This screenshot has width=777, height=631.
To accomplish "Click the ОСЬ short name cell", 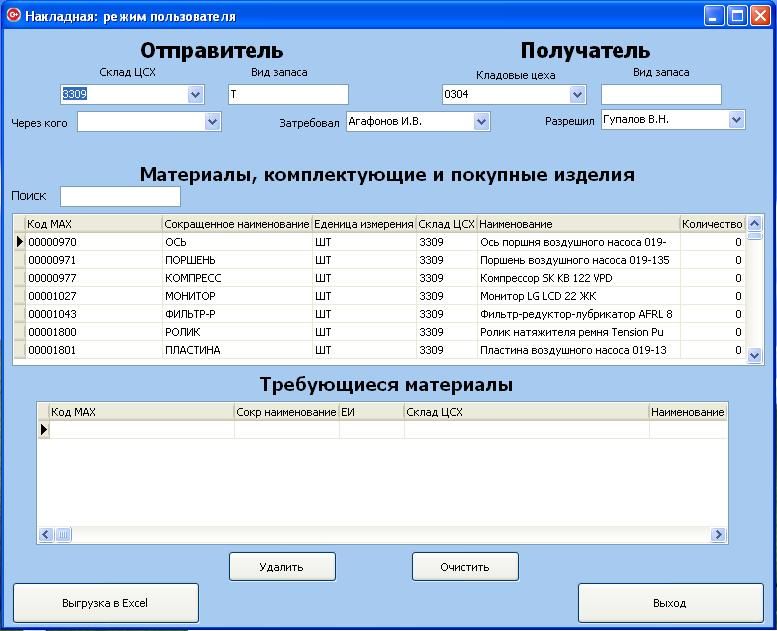I will pos(237,242).
